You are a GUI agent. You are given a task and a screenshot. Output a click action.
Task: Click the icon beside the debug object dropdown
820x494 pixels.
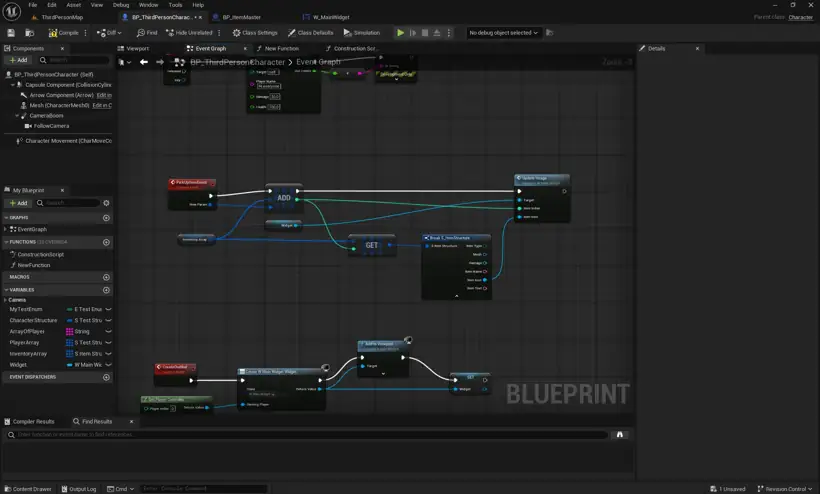coord(550,33)
